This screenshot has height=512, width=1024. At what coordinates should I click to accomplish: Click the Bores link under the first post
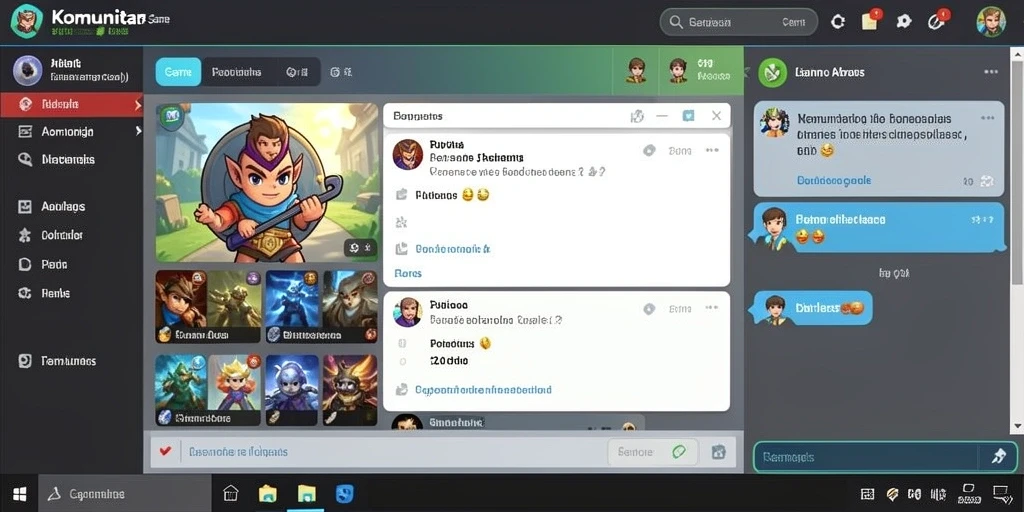408,274
